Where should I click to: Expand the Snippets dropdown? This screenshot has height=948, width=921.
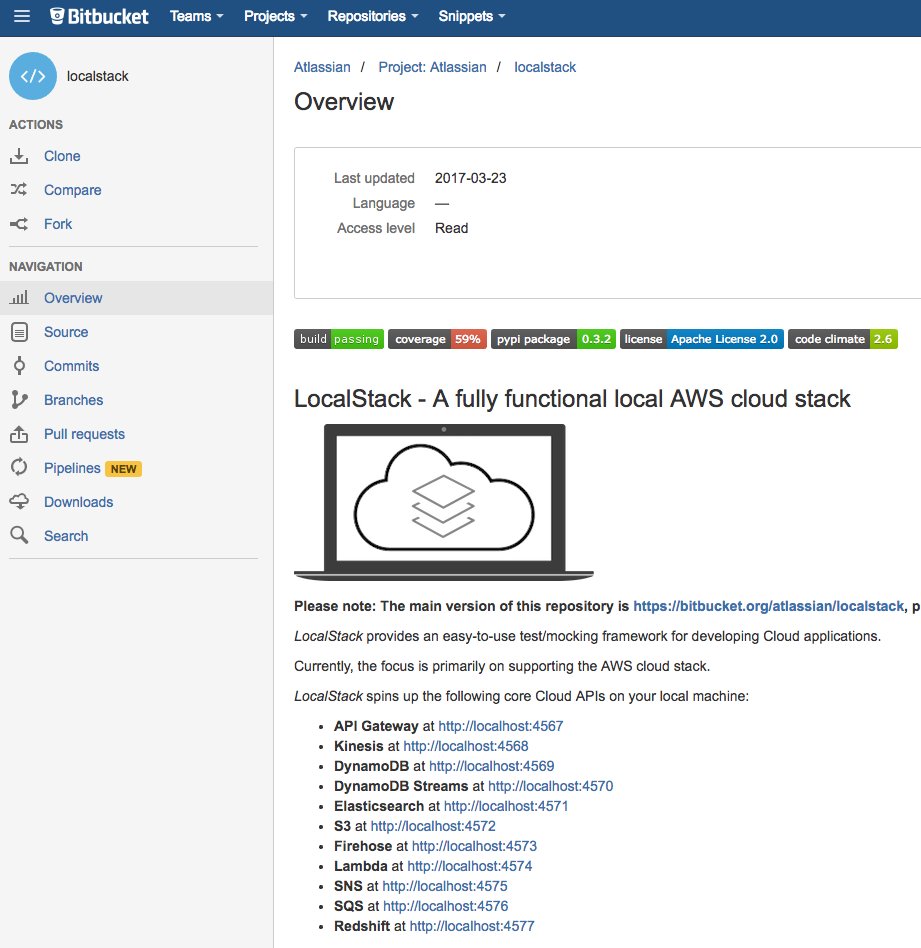[472, 16]
